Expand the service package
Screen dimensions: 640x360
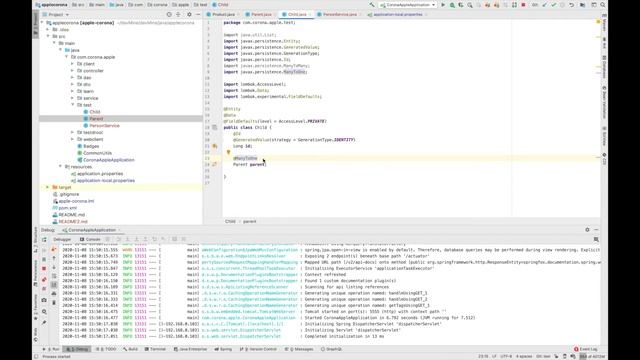tap(73, 98)
